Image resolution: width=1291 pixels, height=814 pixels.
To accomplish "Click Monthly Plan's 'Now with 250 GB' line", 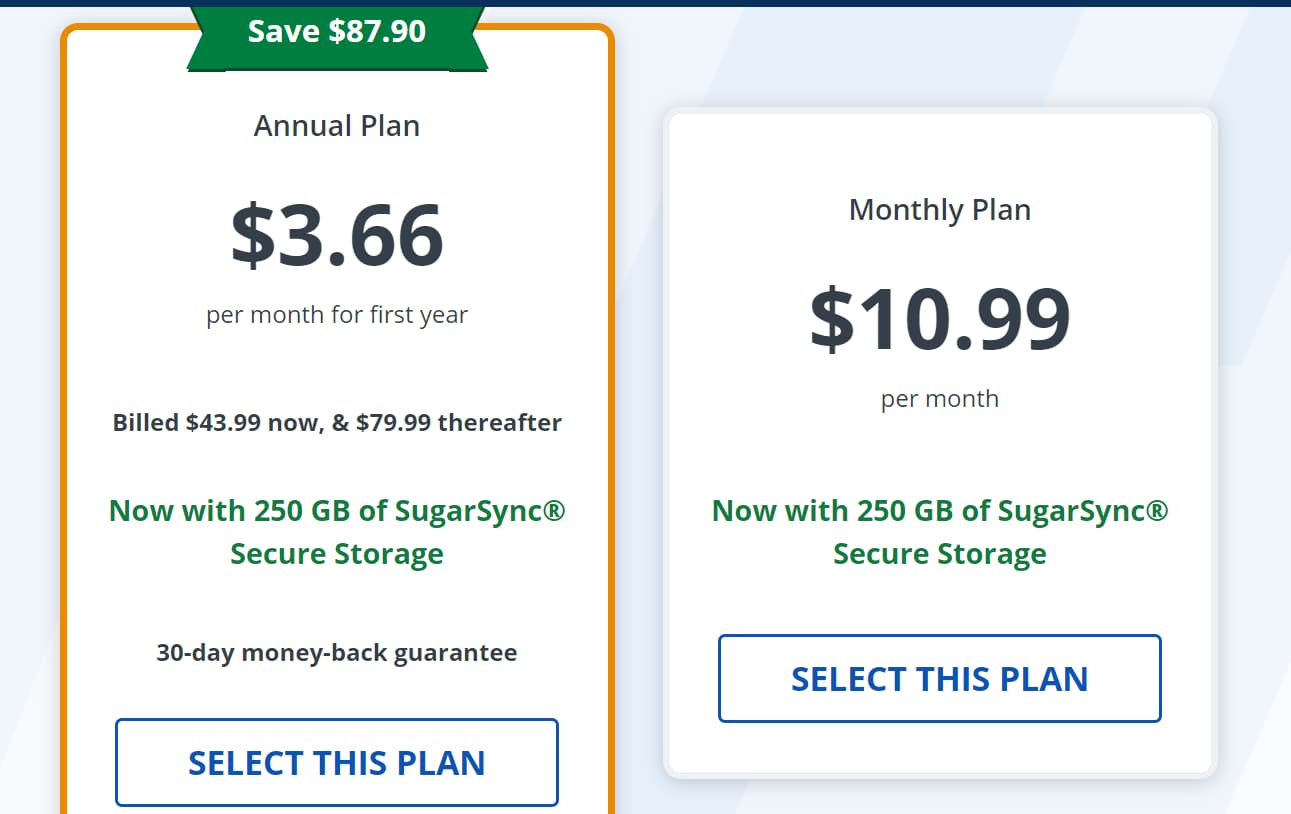I will click(939, 510).
